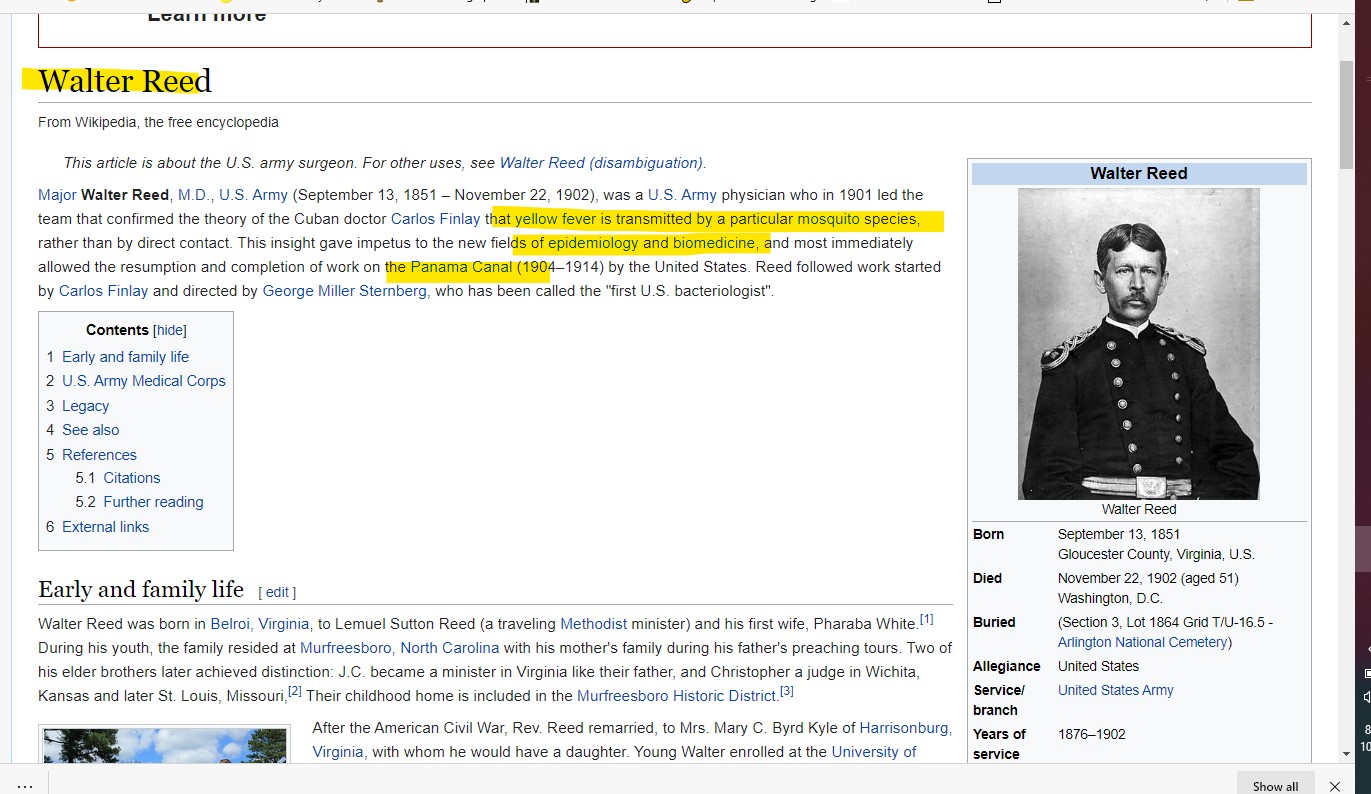The image size is (1371, 794).
Task: Click 'September 13, 1851' born value in infobox
Action: click(x=1119, y=534)
